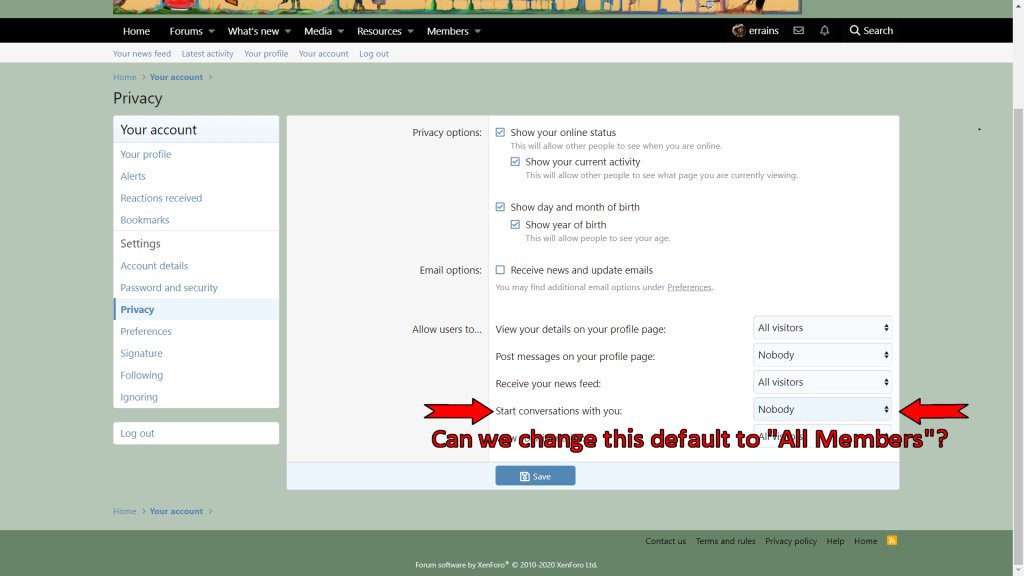Open Start conversations with you dropdown
The height and width of the screenshot is (576, 1024).
pos(822,410)
